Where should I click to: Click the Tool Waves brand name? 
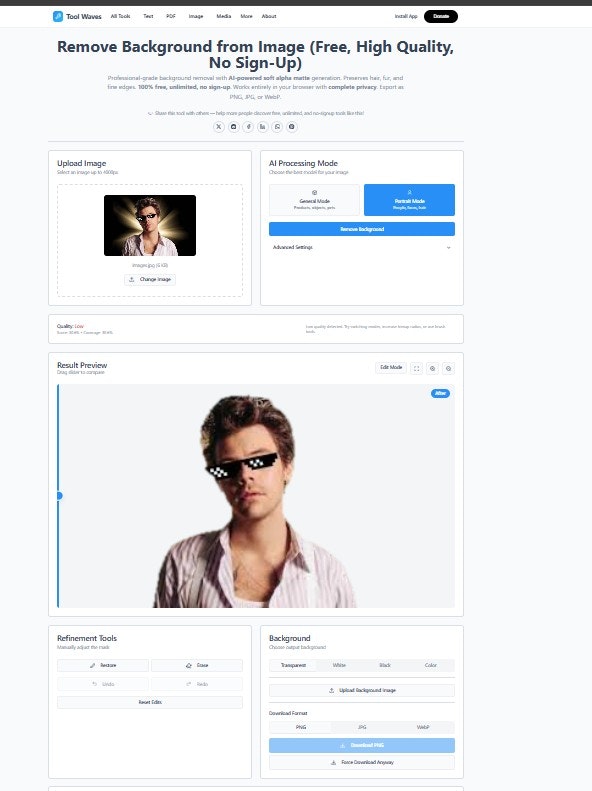84,17
